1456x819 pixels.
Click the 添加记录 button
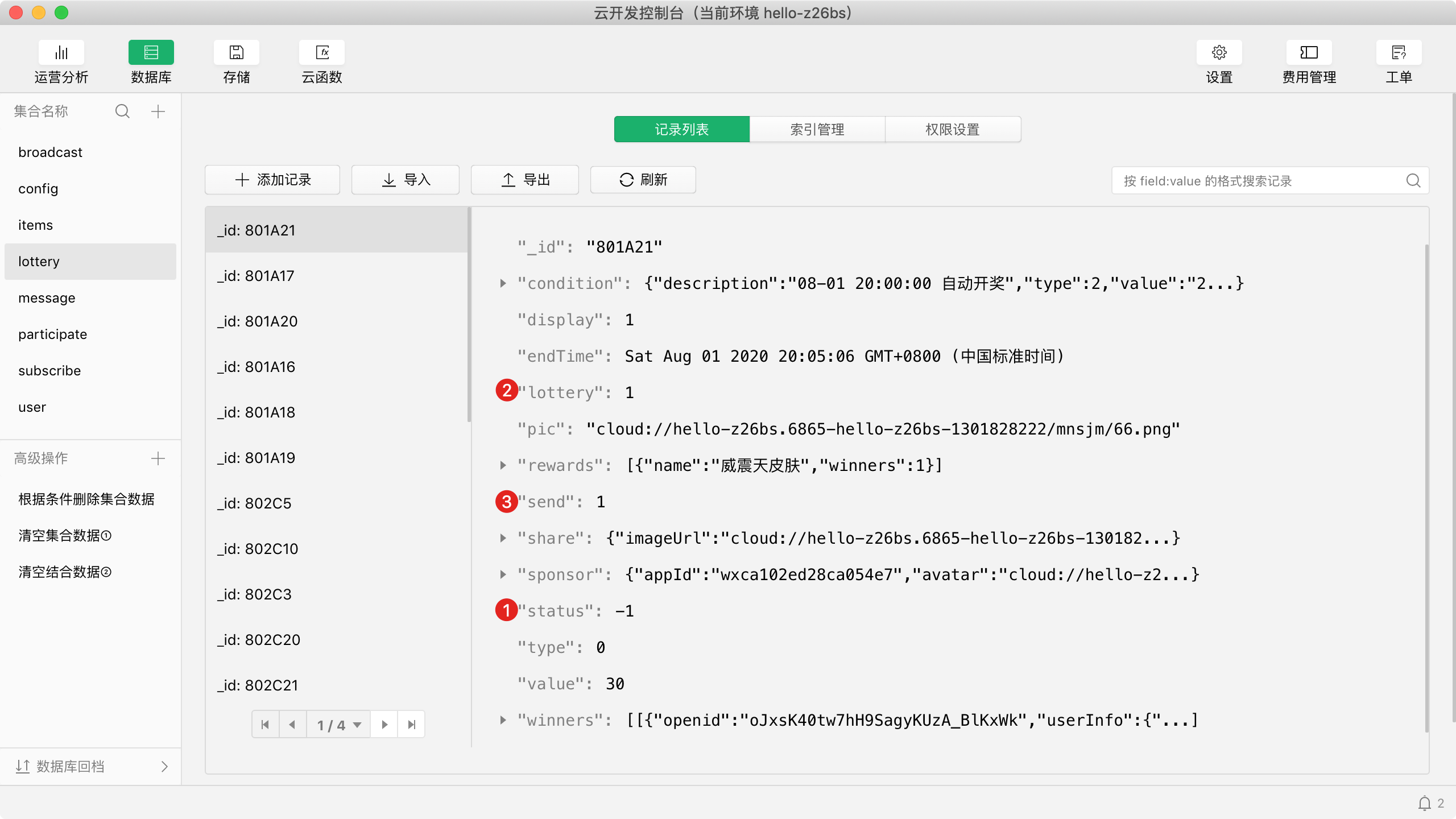pyautogui.click(x=272, y=180)
